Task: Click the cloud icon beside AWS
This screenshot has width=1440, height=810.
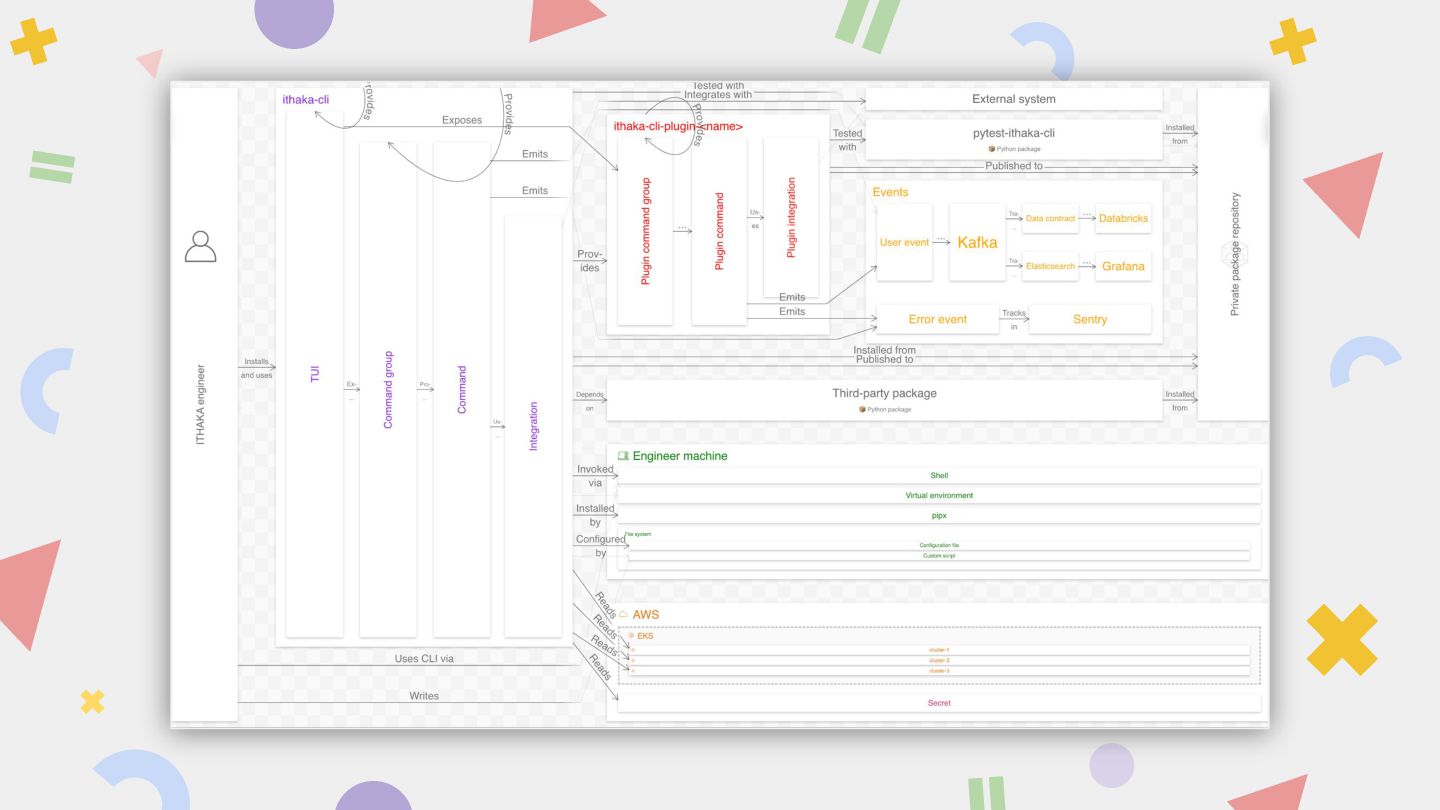Action: point(623,614)
